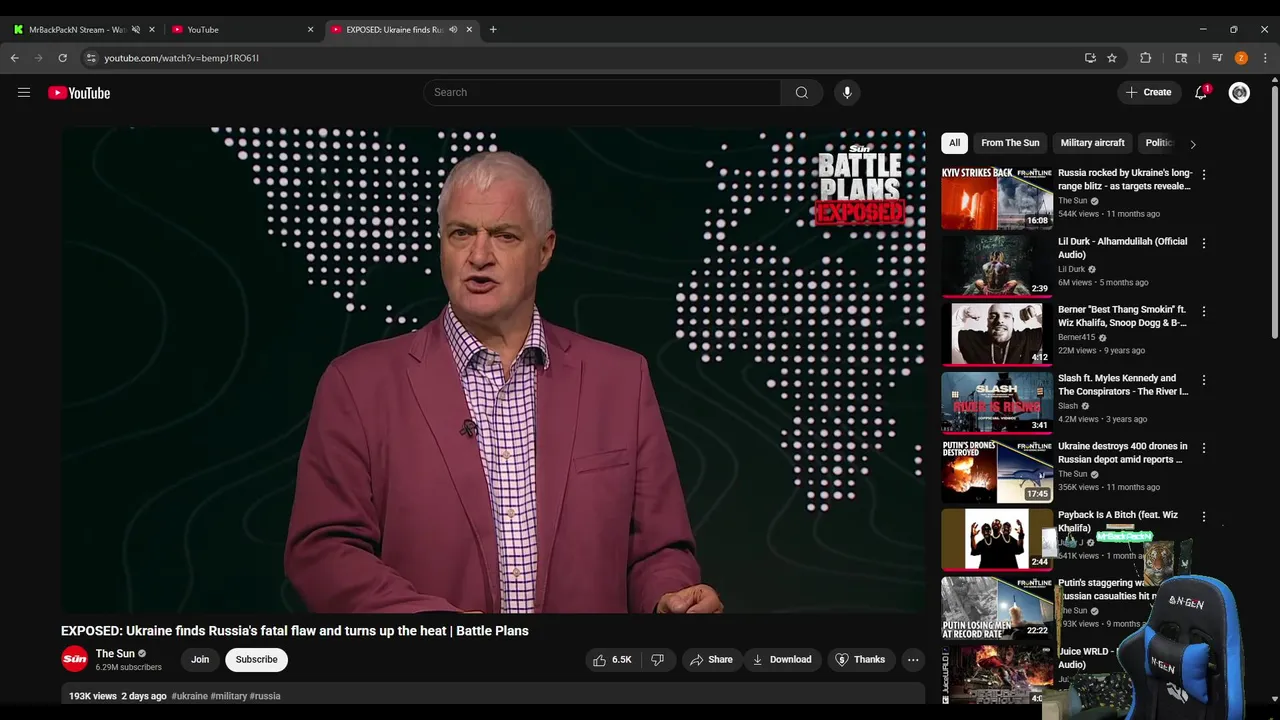Open the Chrome profile Z avatar

pyautogui.click(x=1241, y=58)
